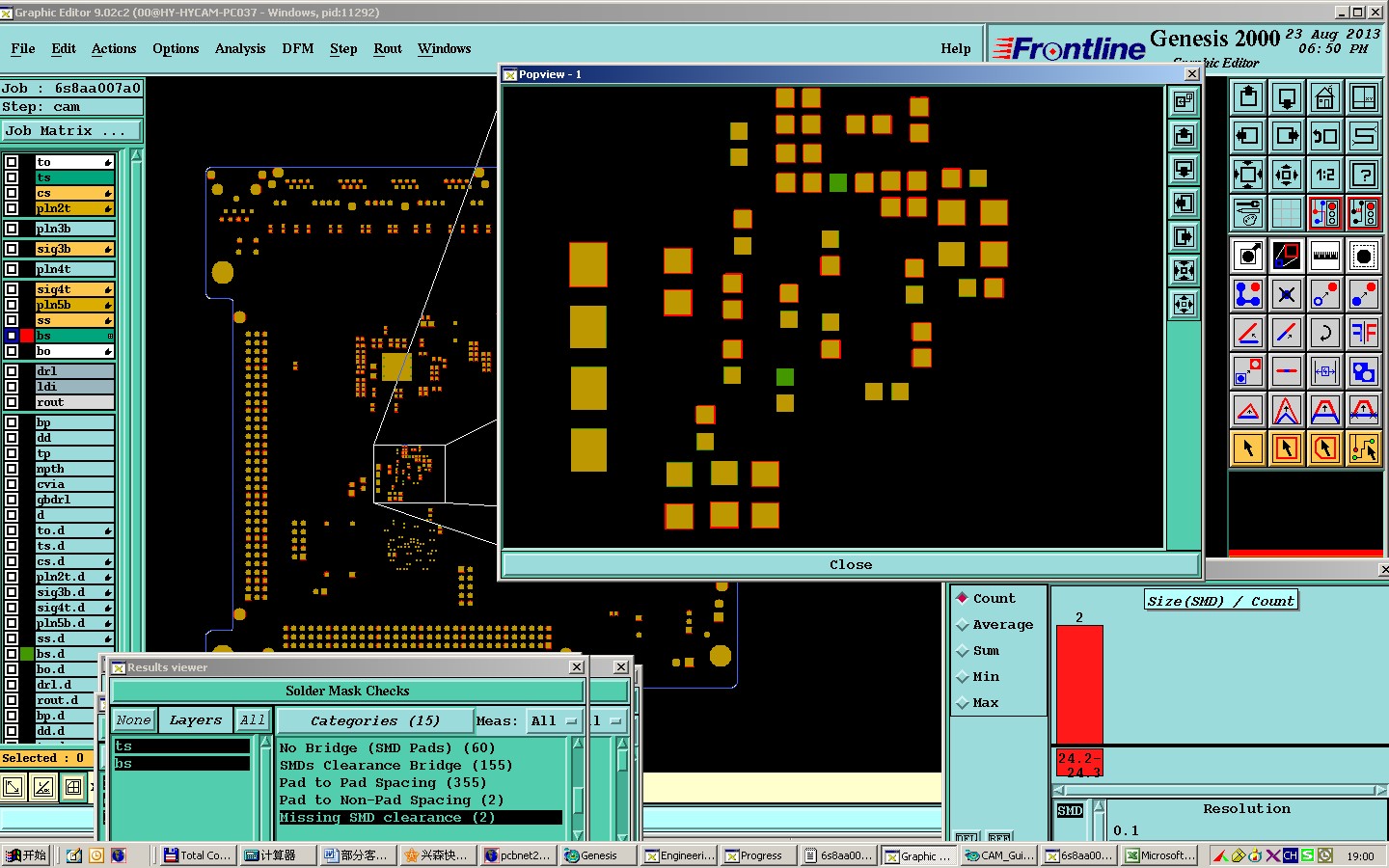Click the octagon feature highlight icon
1389x868 pixels.
[1364, 256]
